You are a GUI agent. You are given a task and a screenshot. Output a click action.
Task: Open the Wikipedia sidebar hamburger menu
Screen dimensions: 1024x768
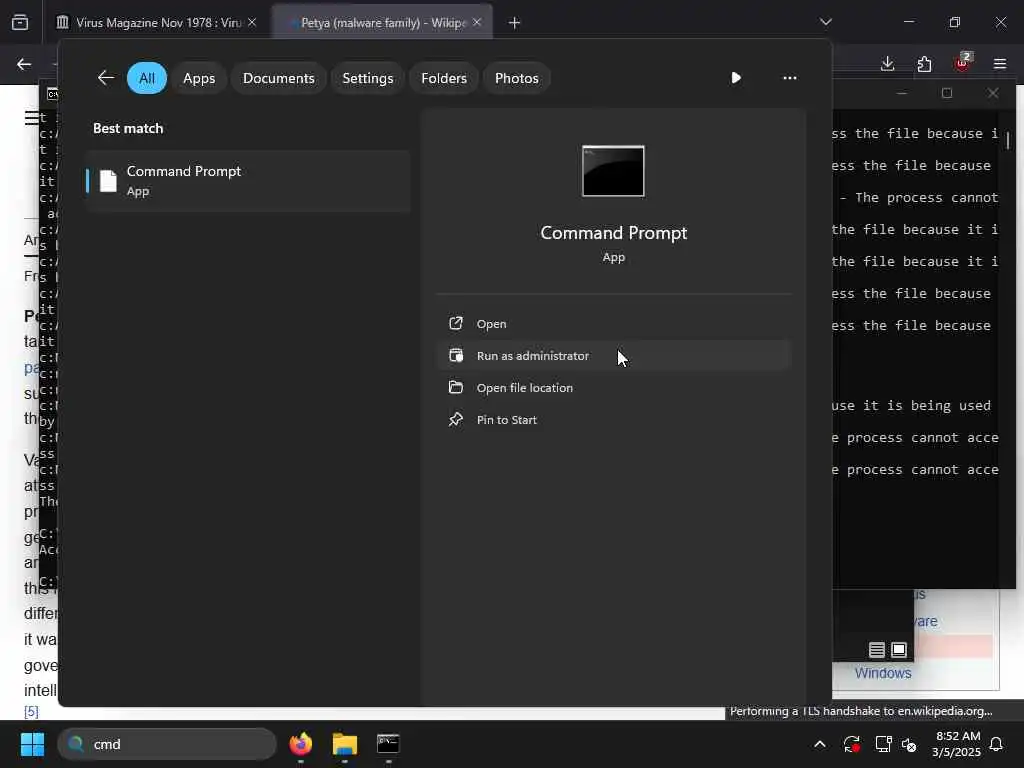tap(31, 118)
